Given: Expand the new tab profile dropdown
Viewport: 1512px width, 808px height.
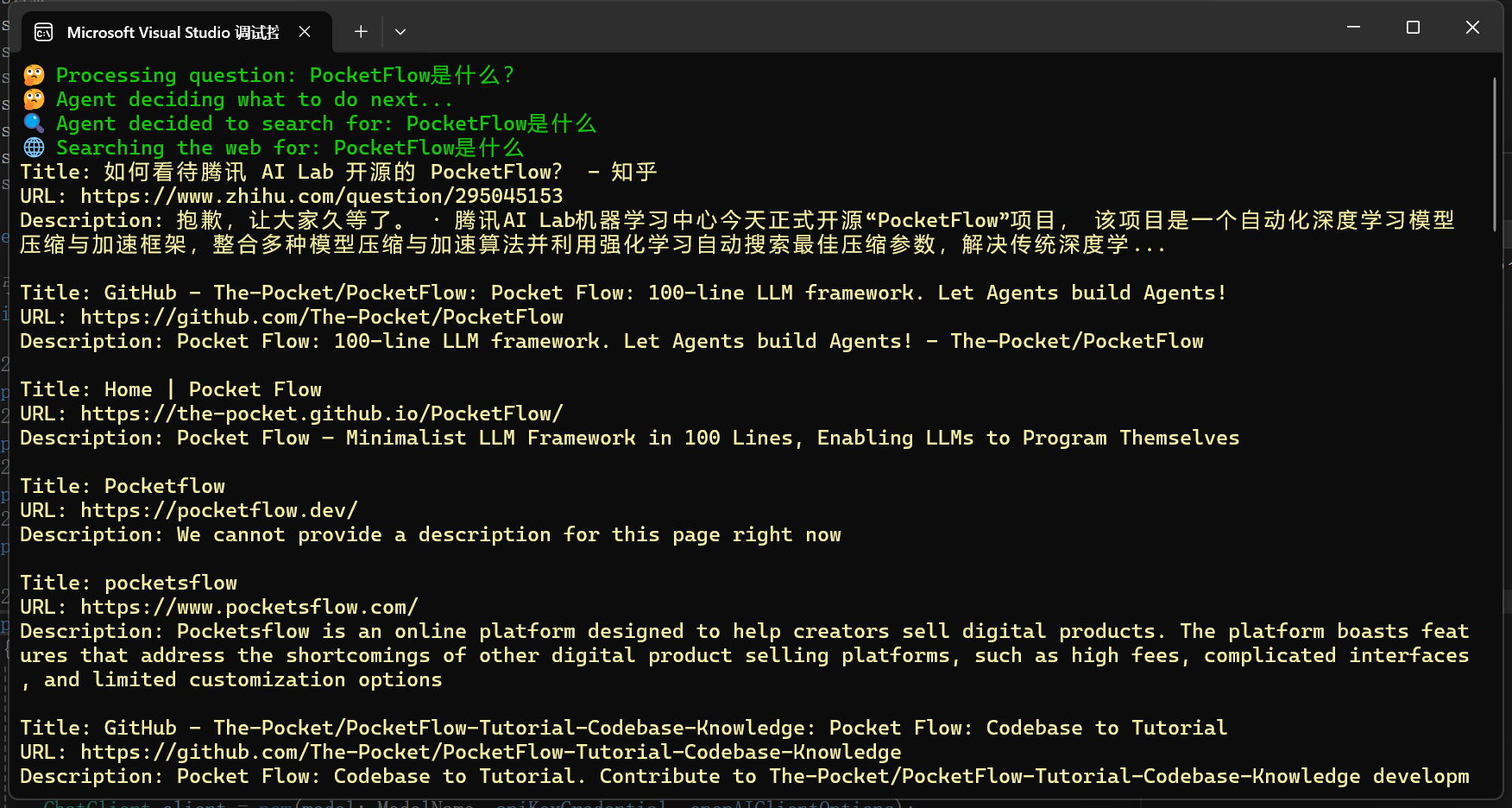Looking at the screenshot, I should [400, 32].
